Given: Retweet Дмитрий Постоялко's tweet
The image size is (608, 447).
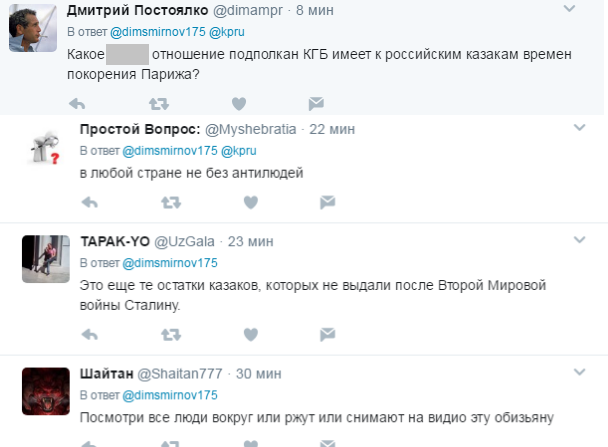Looking at the screenshot, I should coord(158,102).
